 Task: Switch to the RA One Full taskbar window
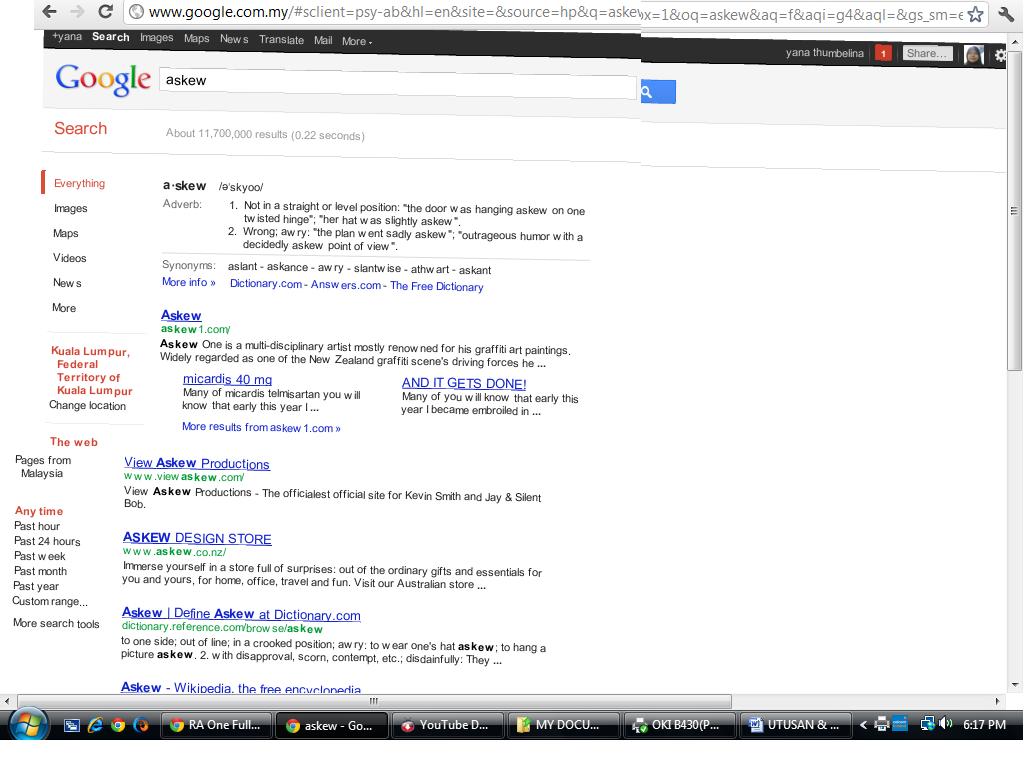click(216, 725)
